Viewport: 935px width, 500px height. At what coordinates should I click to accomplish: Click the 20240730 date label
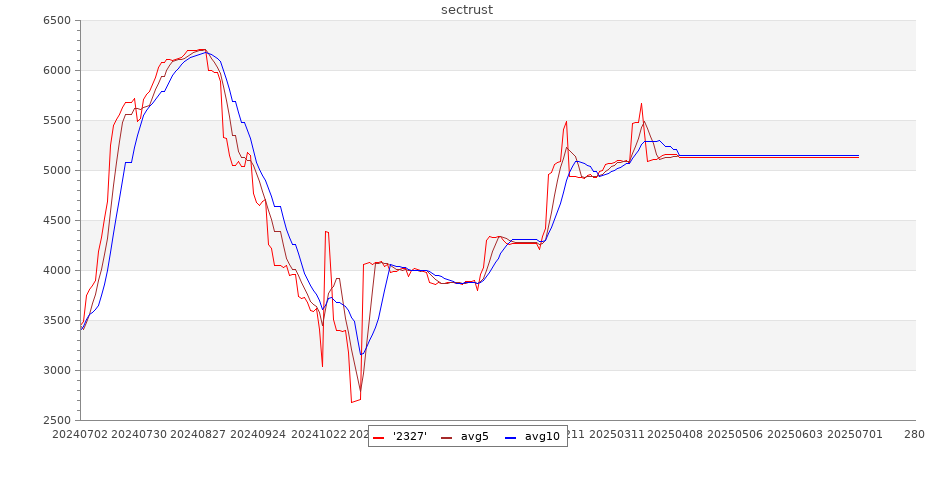(137, 435)
